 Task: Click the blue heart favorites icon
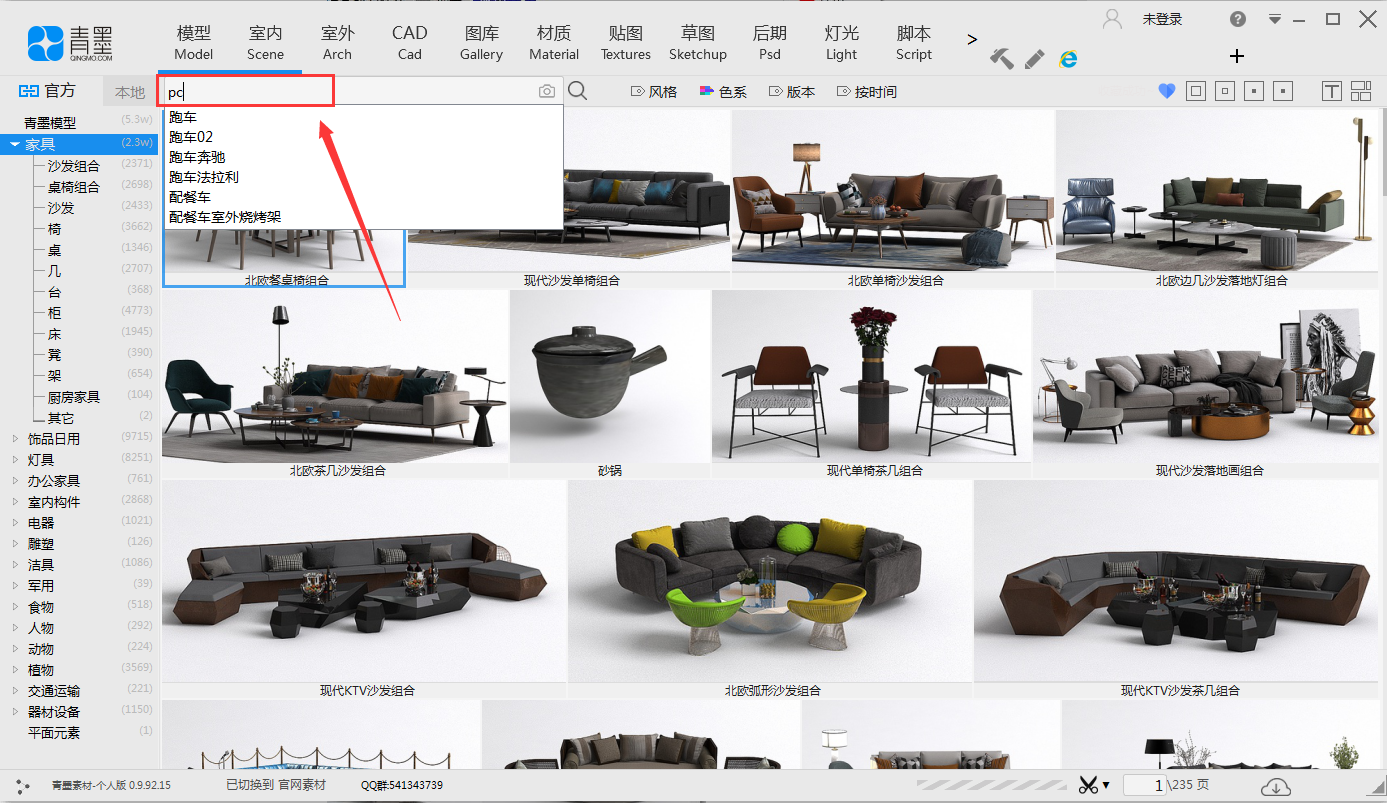coord(1166,92)
